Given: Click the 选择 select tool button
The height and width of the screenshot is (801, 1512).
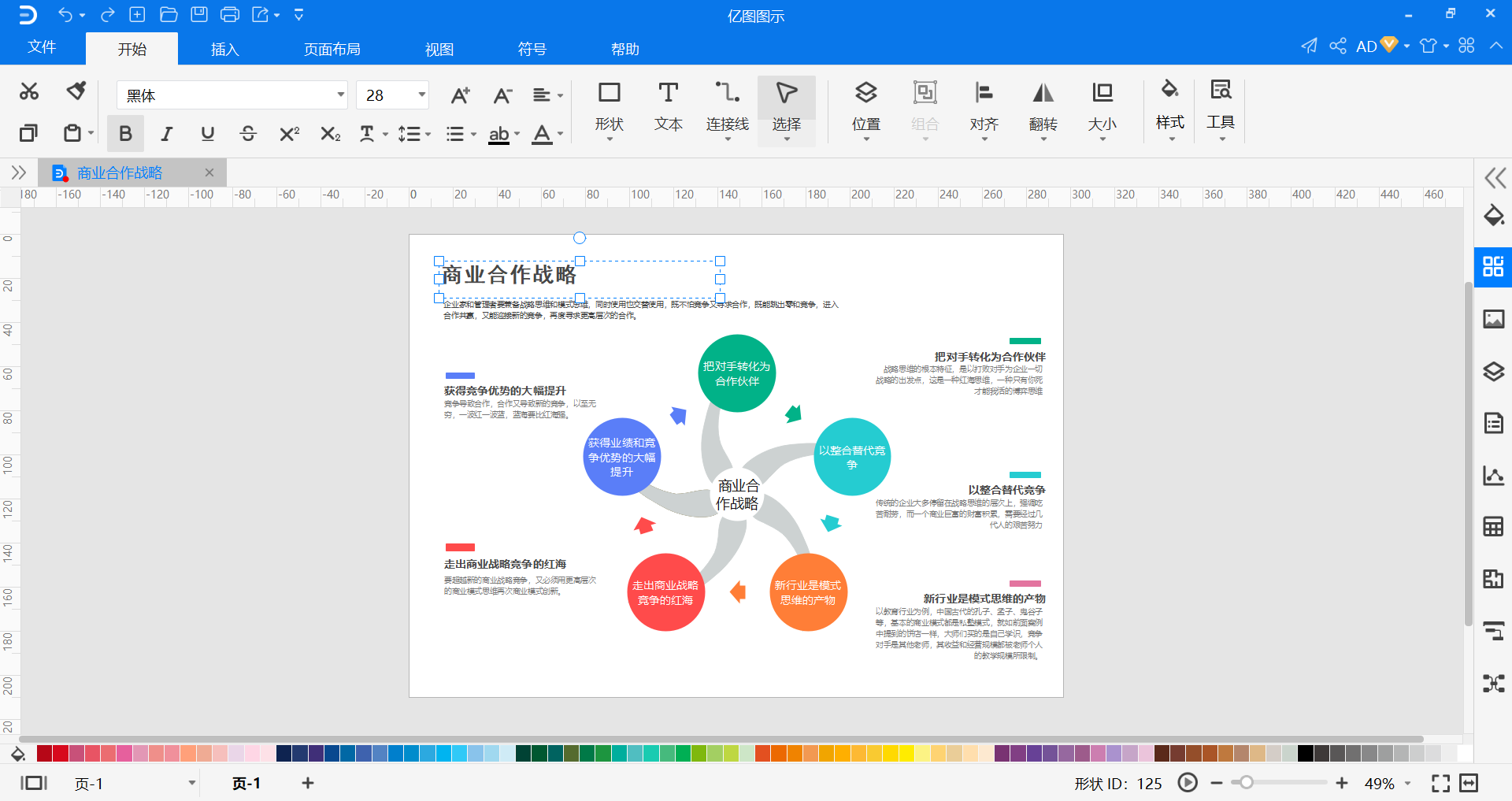Looking at the screenshot, I should pyautogui.click(x=786, y=111).
